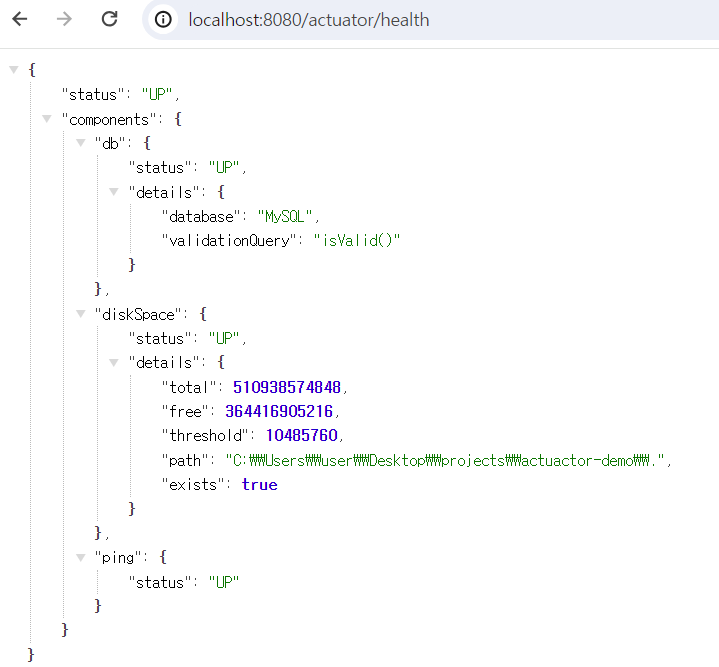Click the "database" key
This screenshot has width=719, height=667.
201,216
